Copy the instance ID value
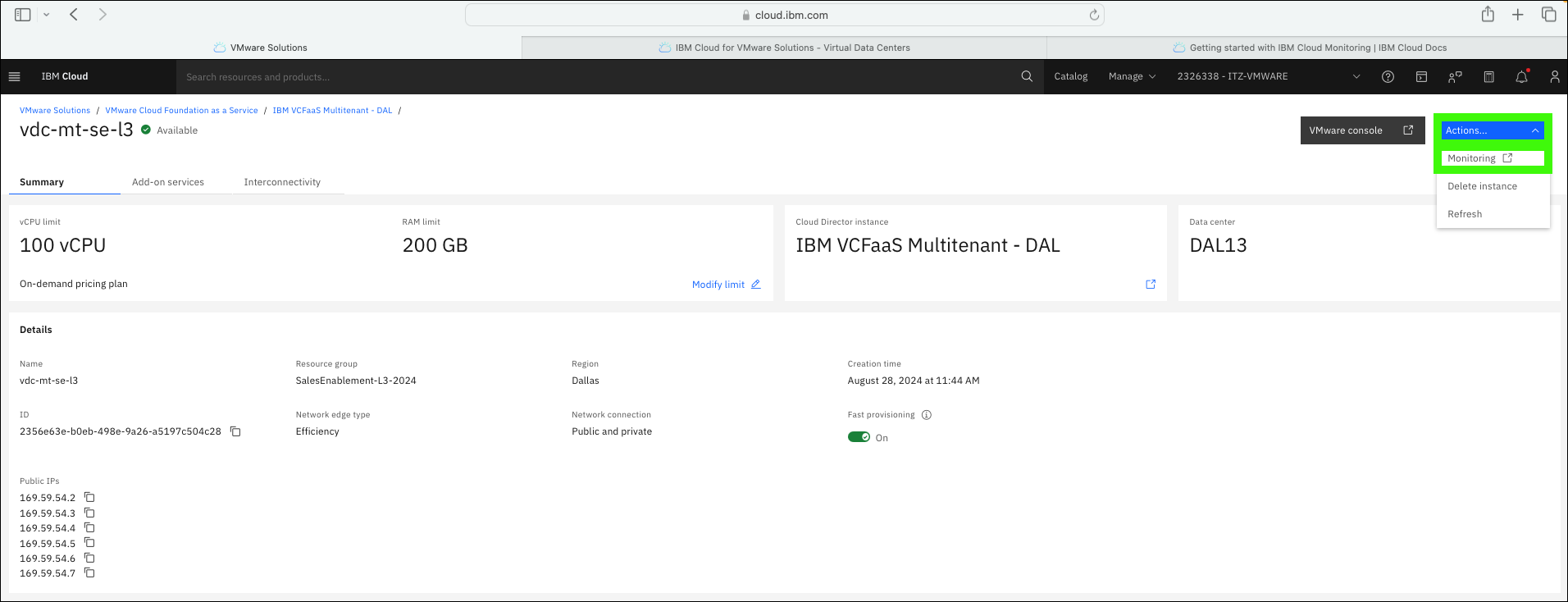The width and height of the screenshot is (1568, 602). pos(235,431)
